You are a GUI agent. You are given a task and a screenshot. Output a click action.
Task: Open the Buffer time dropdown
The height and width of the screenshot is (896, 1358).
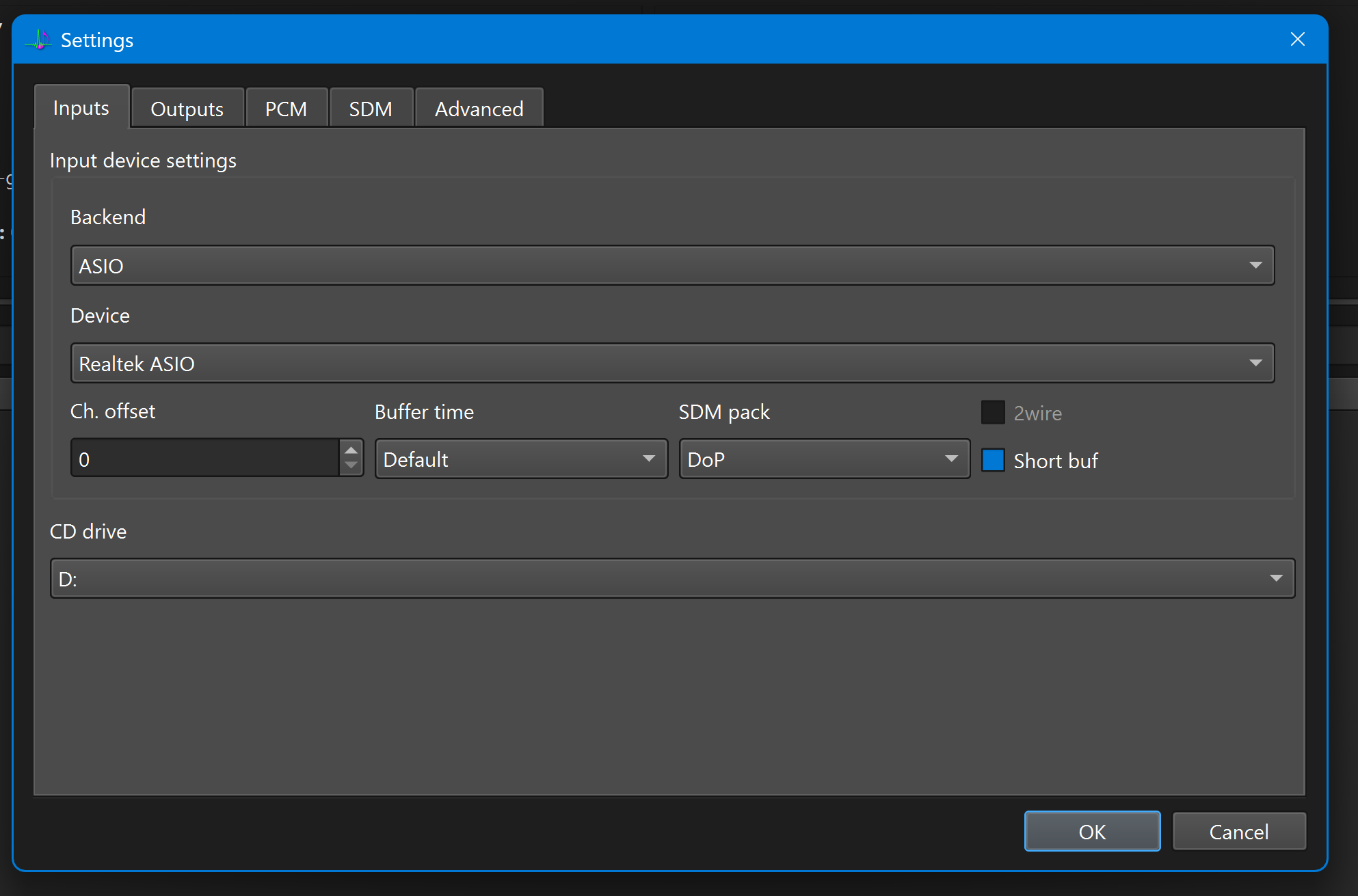point(521,459)
